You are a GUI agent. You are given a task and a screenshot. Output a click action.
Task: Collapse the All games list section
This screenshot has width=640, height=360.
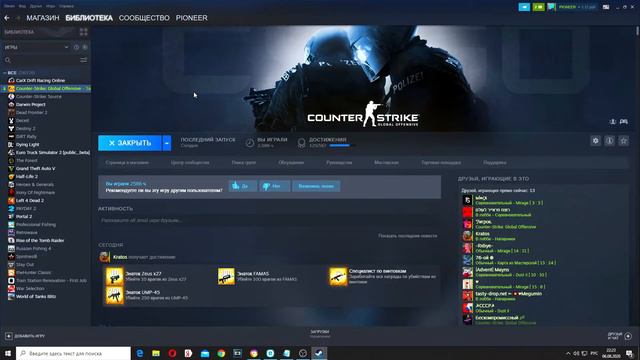(4, 73)
